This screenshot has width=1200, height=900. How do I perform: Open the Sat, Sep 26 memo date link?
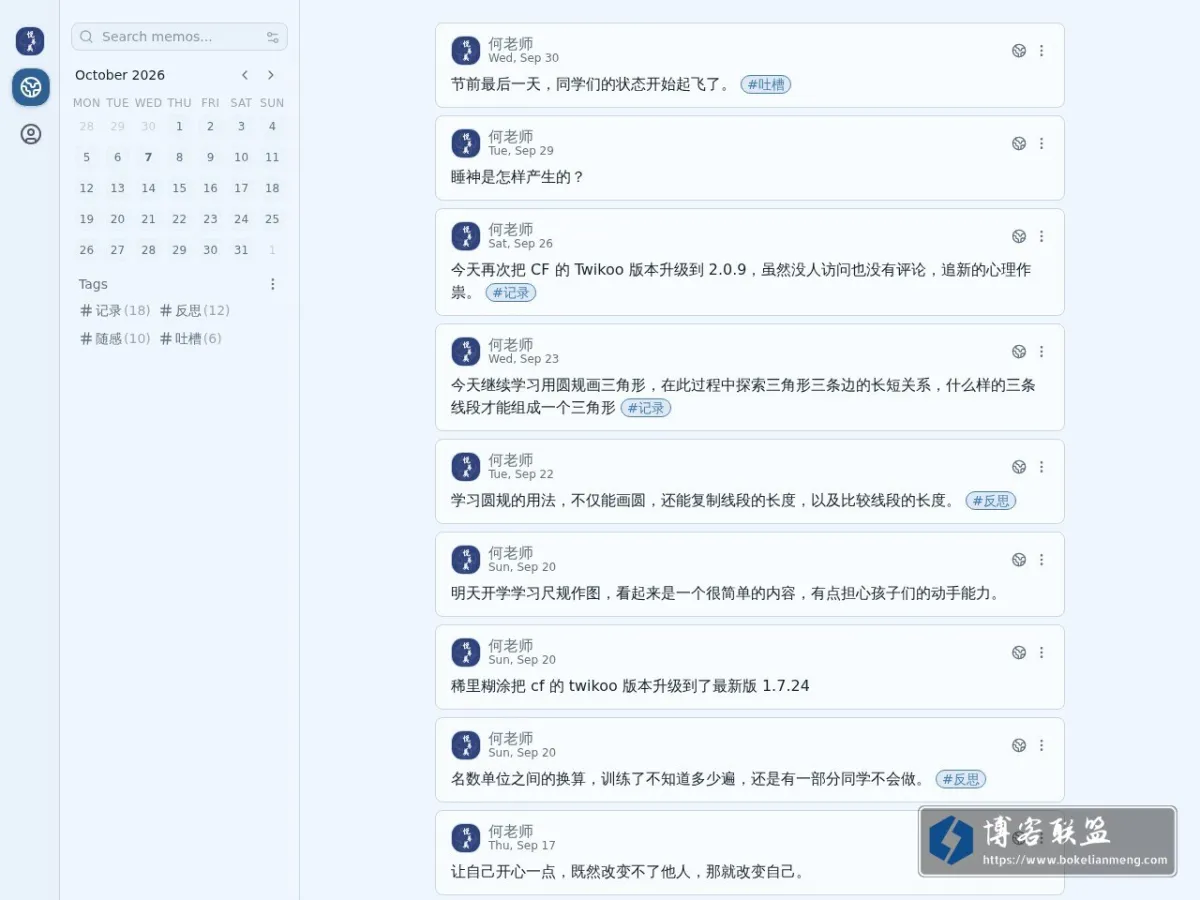click(x=520, y=244)
